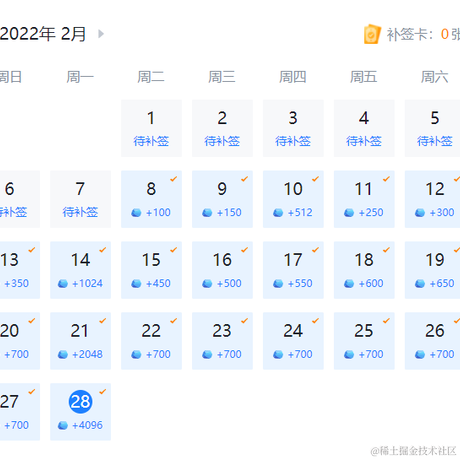The width and height of the screenshot is (460, 460).
Task: Select day 19 cell with +650
Action: pos(432,270)
